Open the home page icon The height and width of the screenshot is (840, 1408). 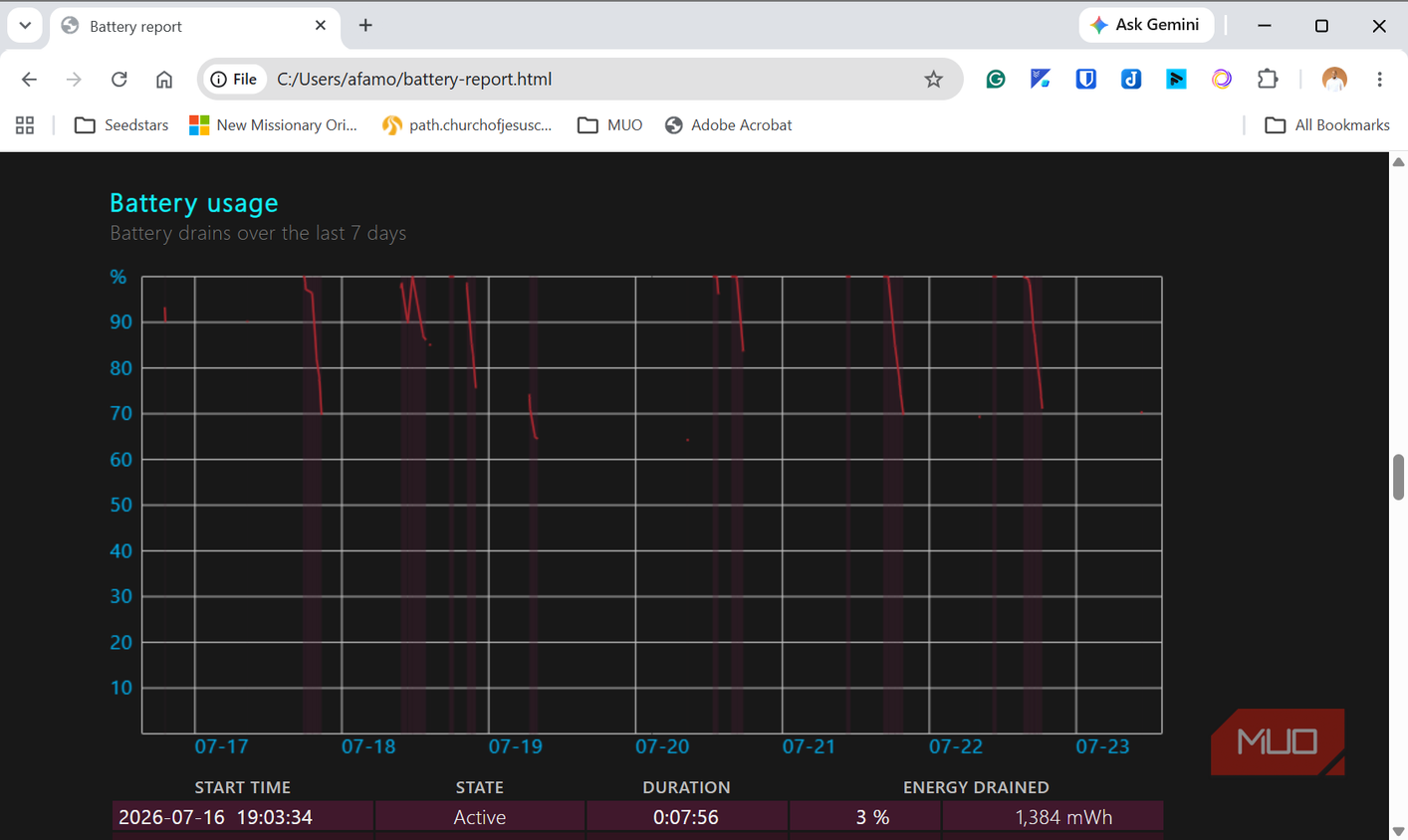164,80
